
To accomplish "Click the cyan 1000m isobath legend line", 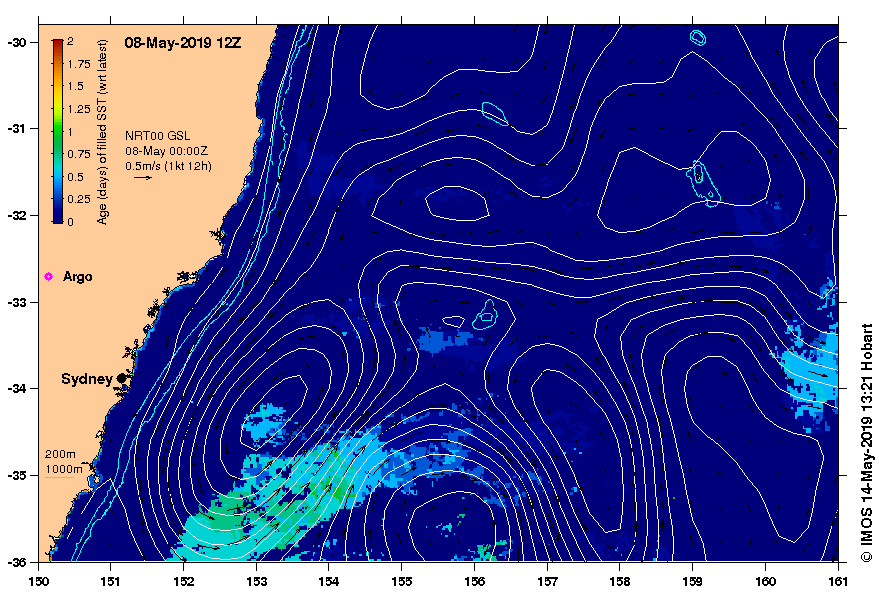I will 59,478.
